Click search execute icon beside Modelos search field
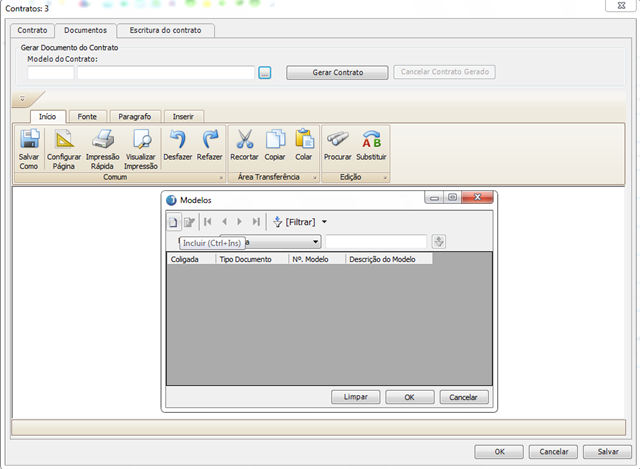The height and width of the screenshot is (469, 640). [439, 241]
